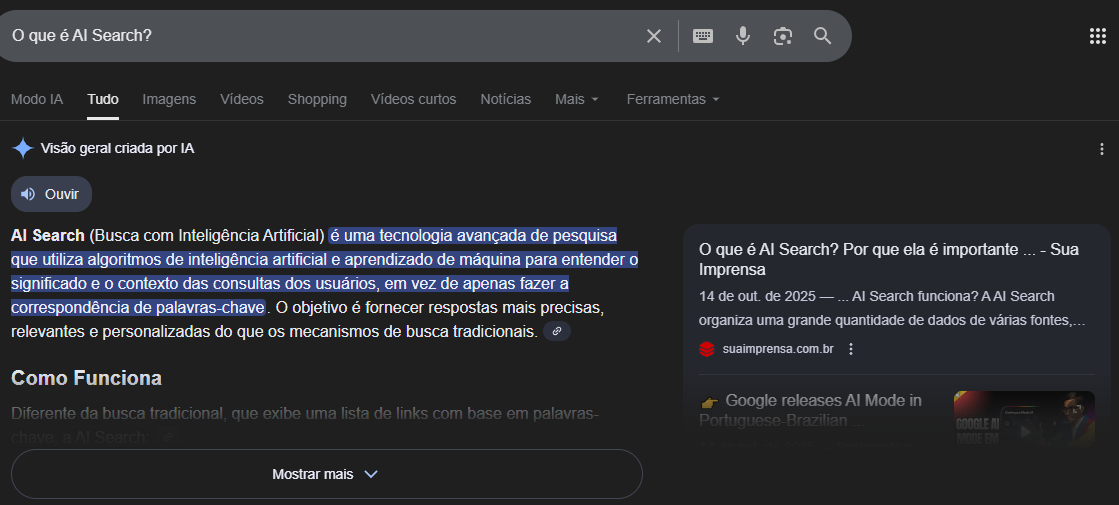Play audio with Ouvir button

pos(51,194)
